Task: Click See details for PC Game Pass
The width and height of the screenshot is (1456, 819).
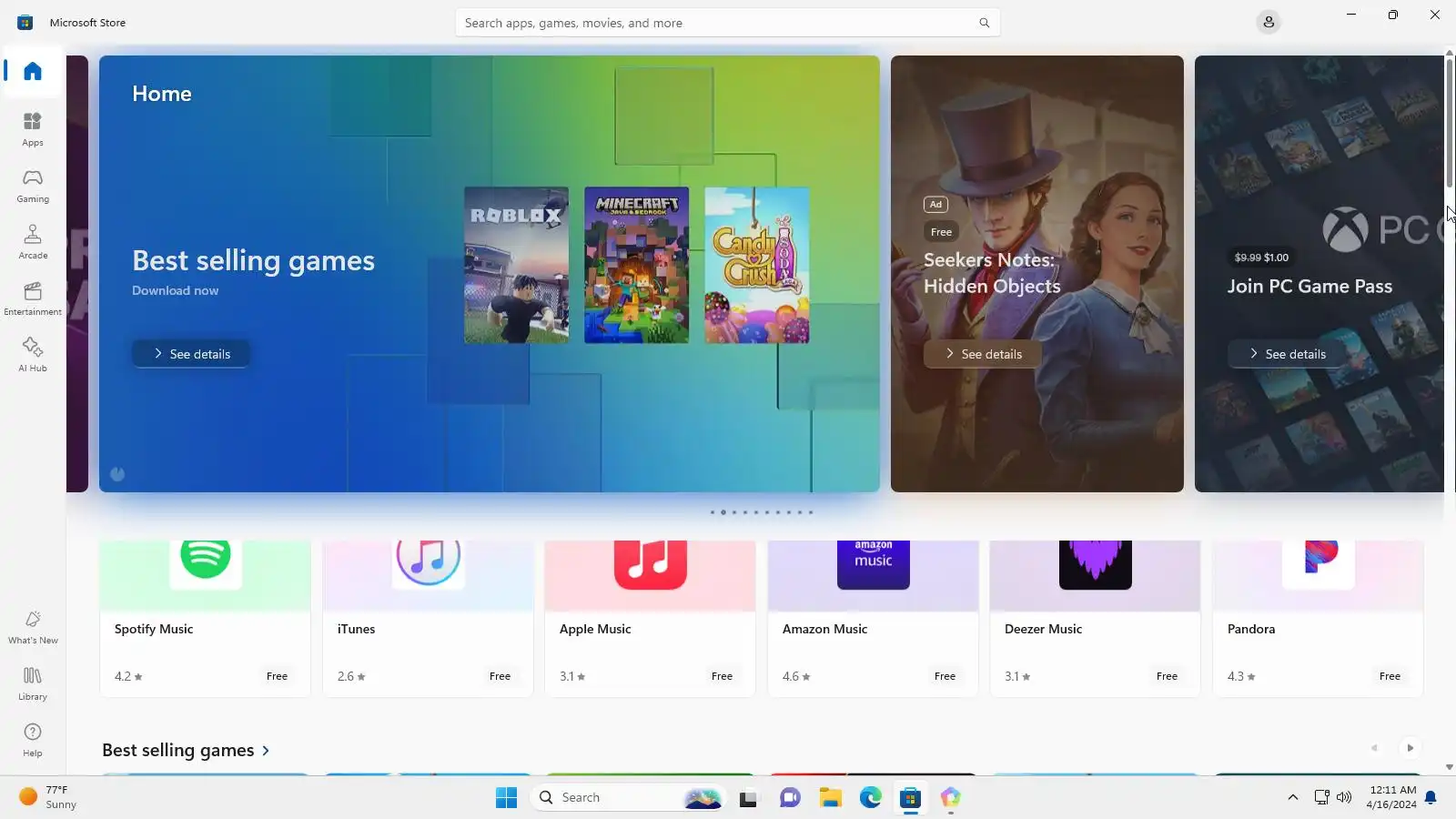Action: (x=1287, y=354)
